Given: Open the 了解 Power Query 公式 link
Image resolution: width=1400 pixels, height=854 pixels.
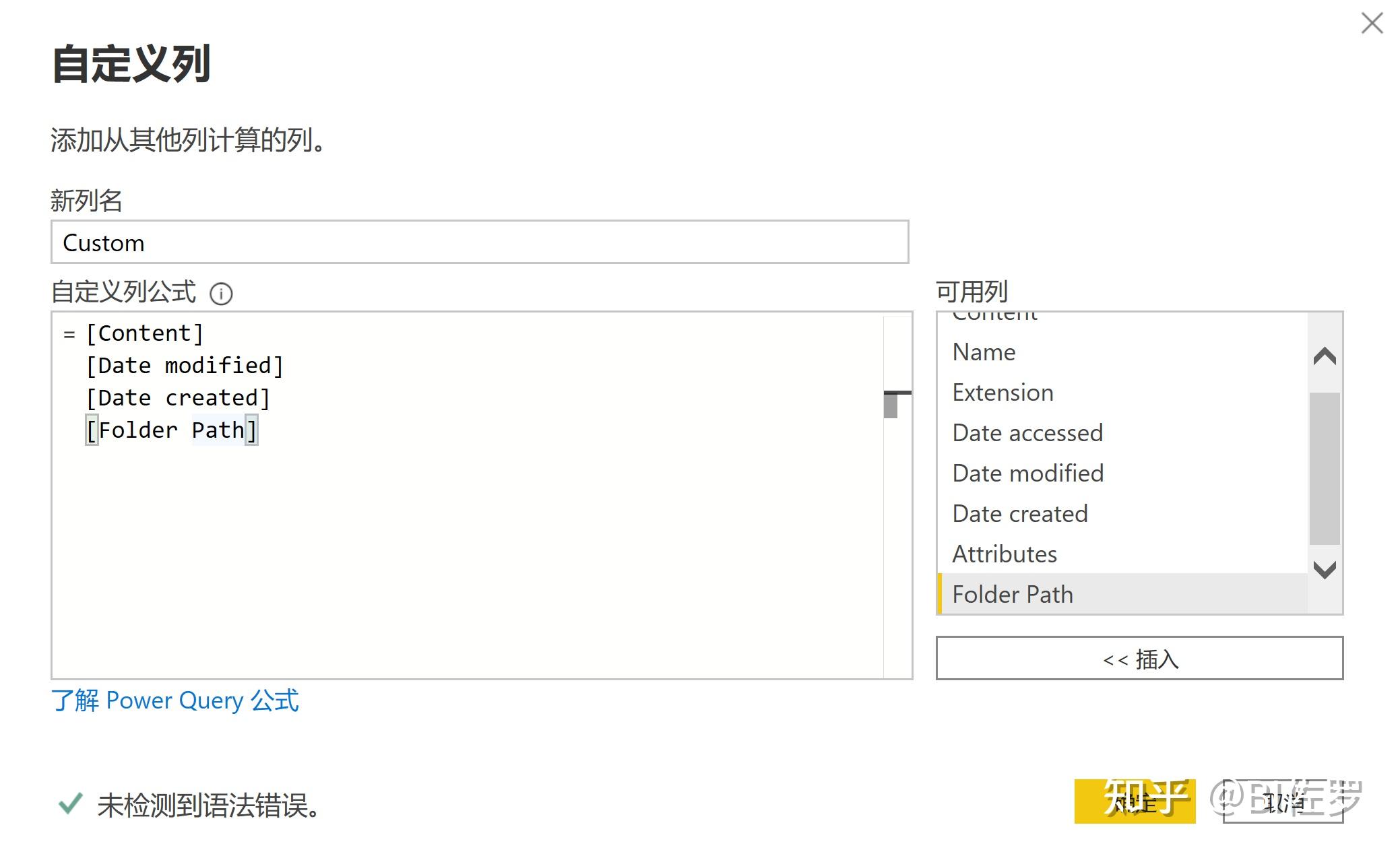Looking at the screenshot, I should coord(176,700).
